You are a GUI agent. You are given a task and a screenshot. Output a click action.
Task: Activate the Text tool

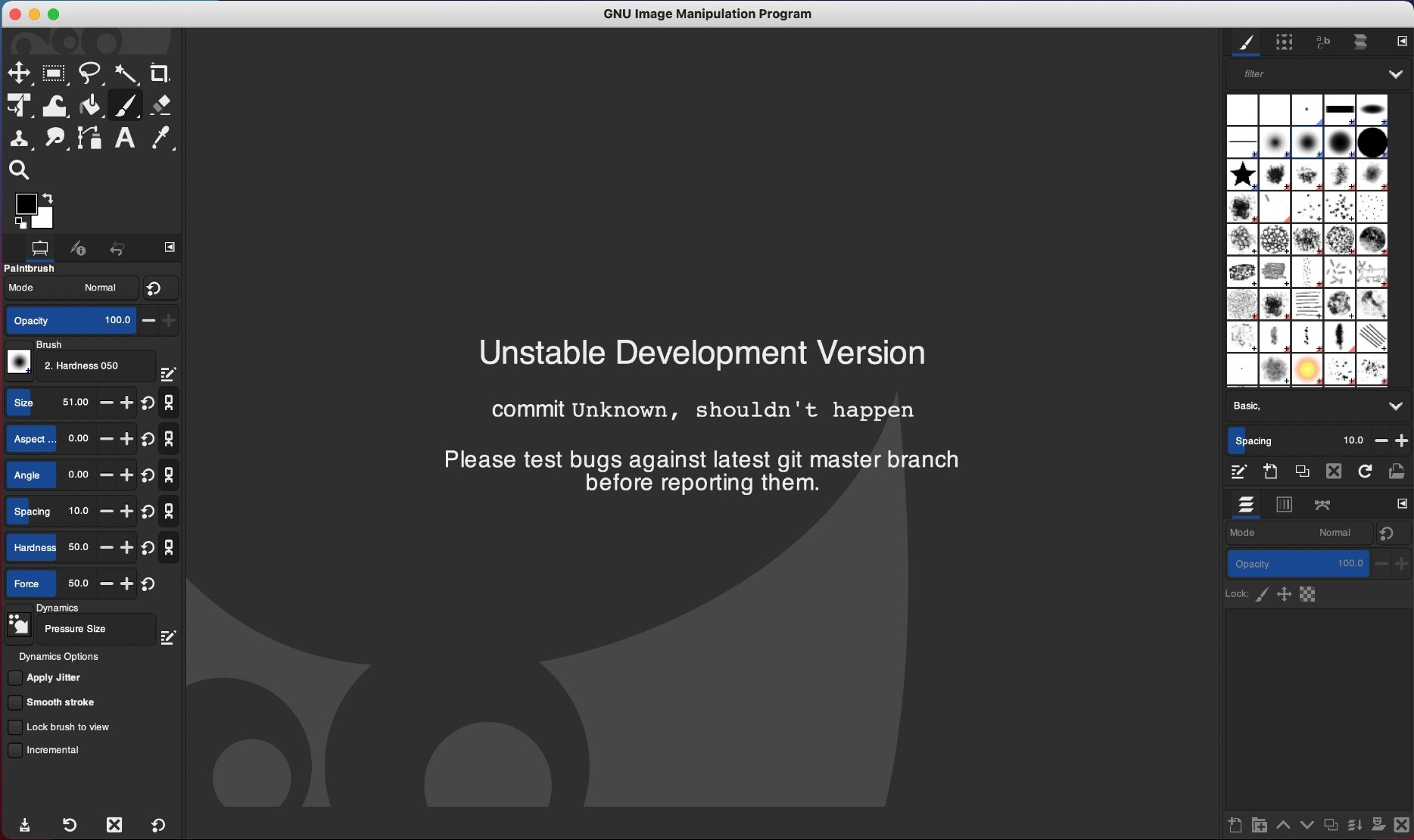click(124, 138)
